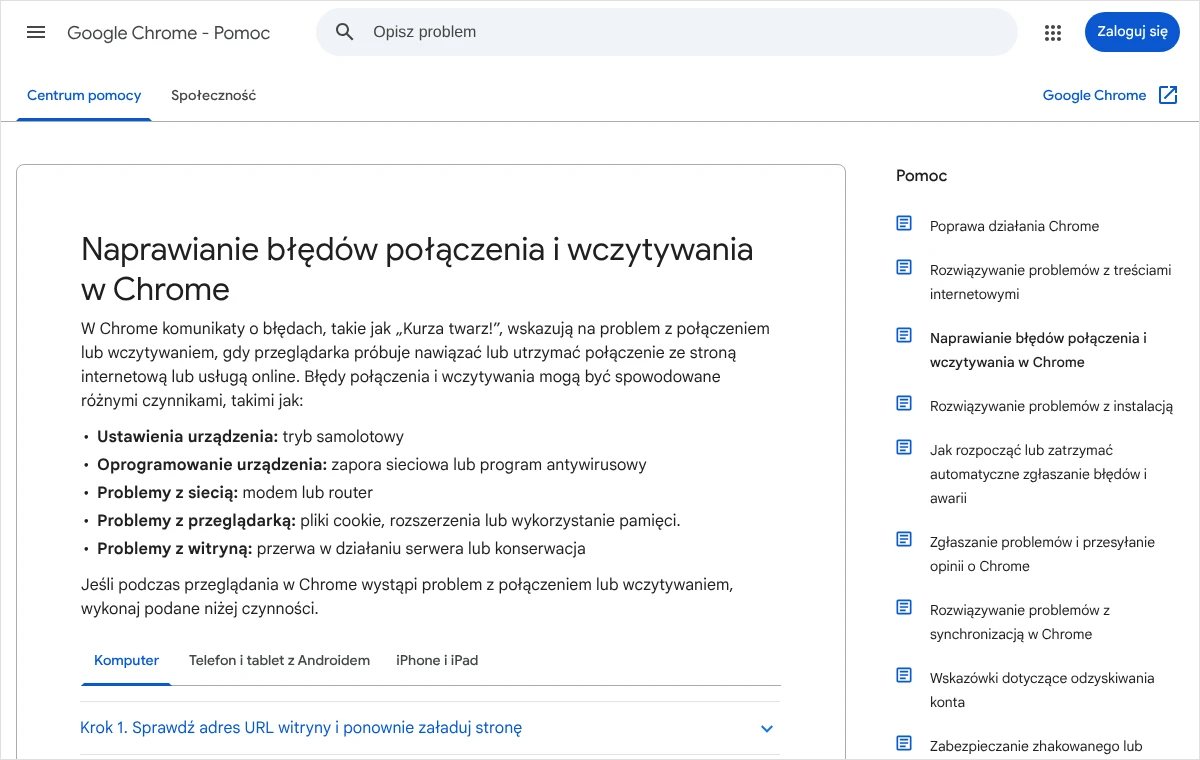Open Jak rozpocząć lub zatrzymać automatyczne zgłaszanie
The width and height of the screenshot is (1200, 760).
pyautogui.click(x=1038, y=474)
